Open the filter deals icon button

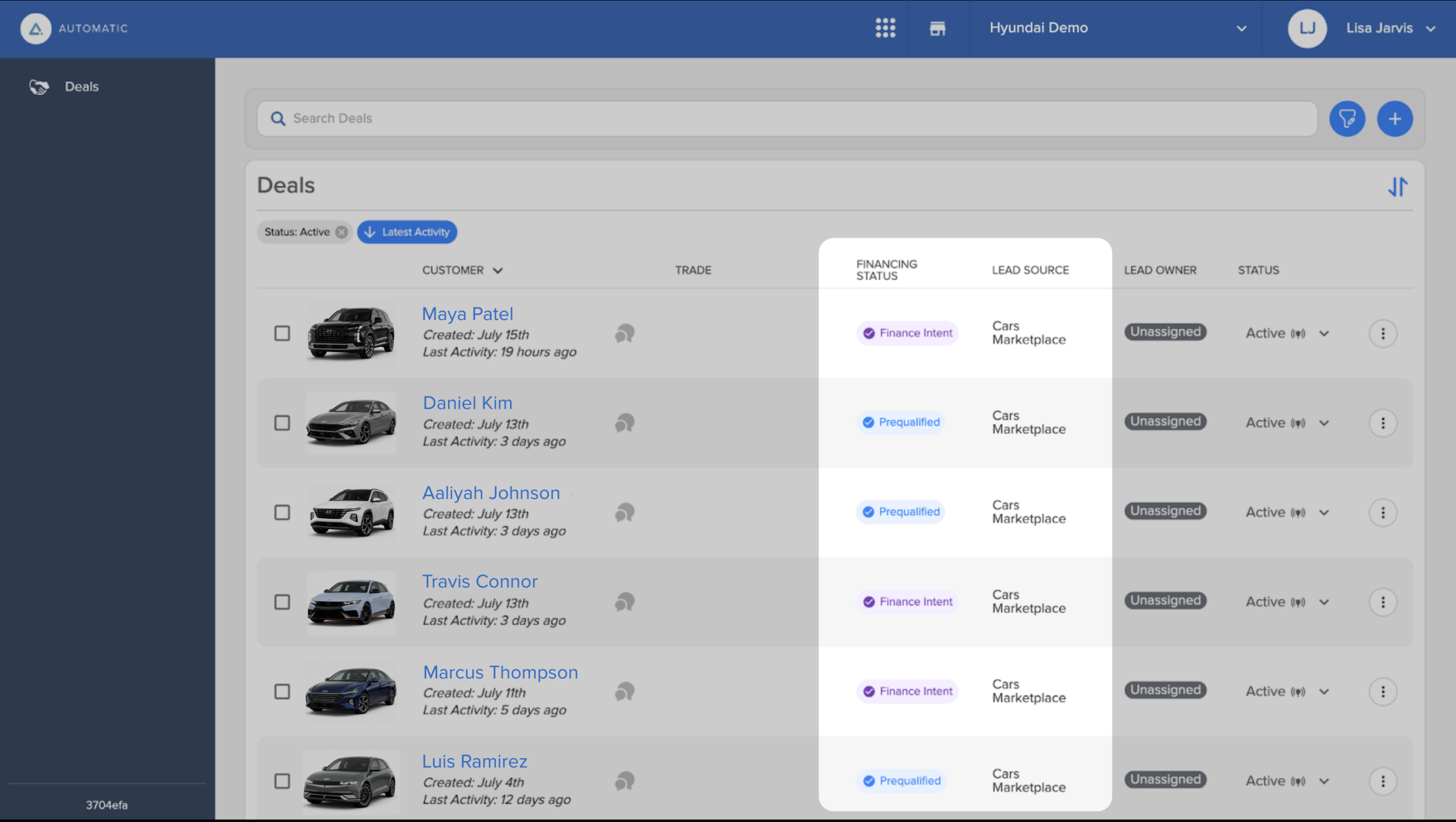coord(1347,119)
